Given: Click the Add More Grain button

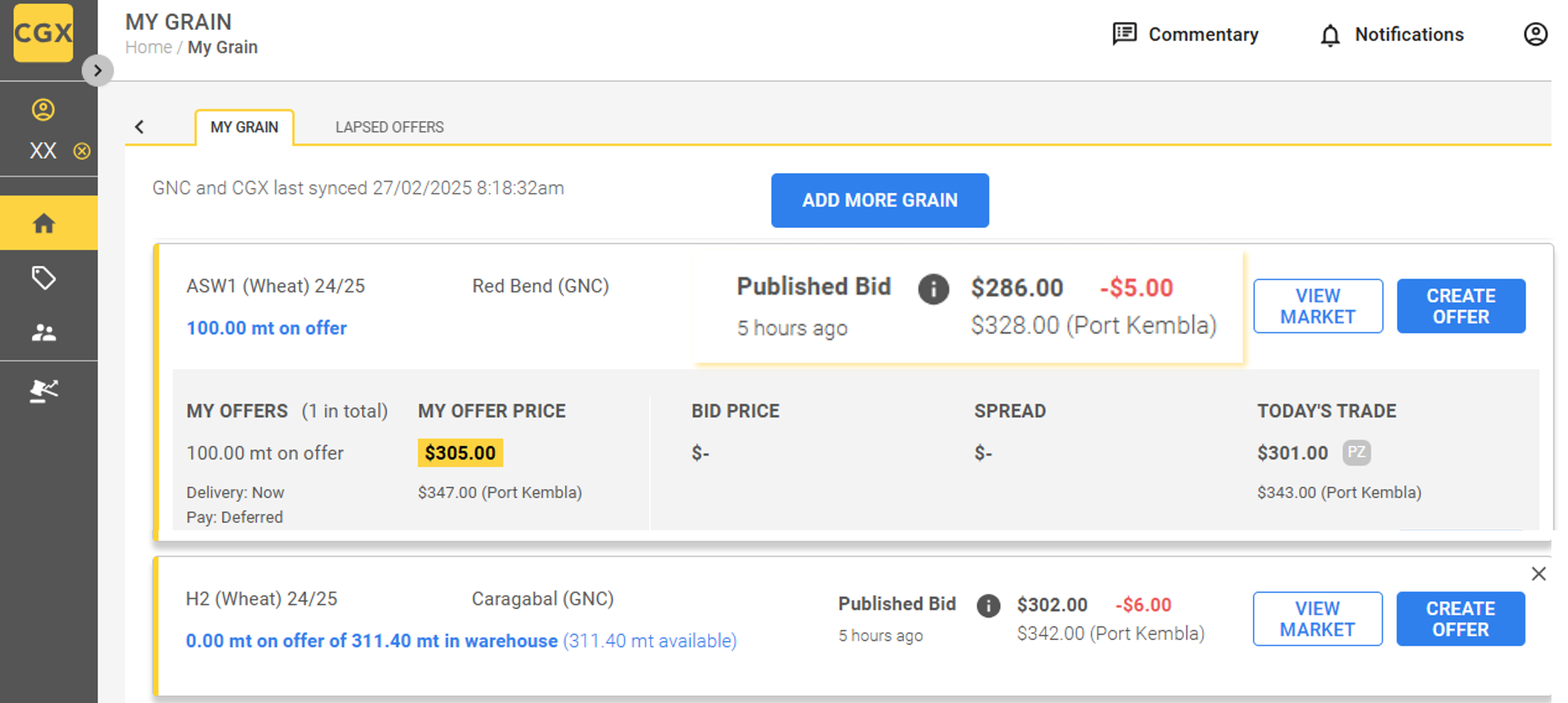Looking at the screenshot, I should tap(879, 200).
